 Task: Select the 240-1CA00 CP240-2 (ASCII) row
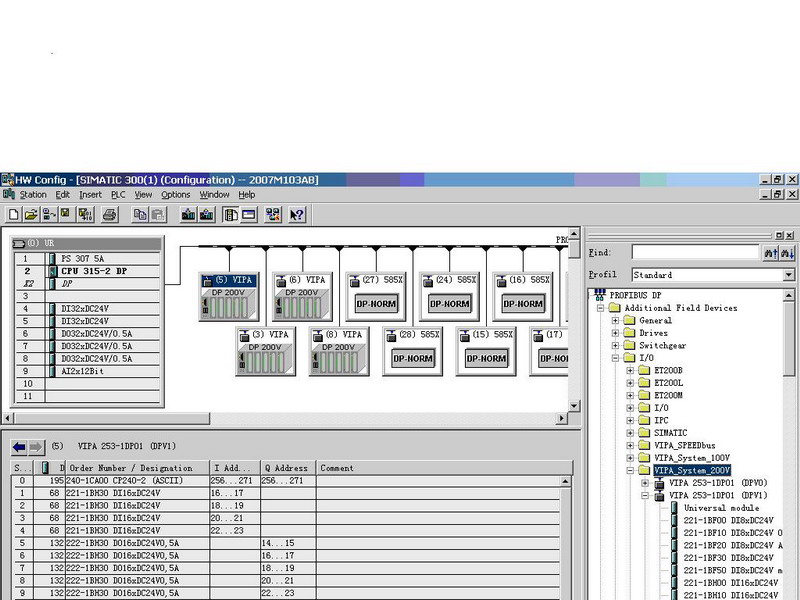pos(286,481)
